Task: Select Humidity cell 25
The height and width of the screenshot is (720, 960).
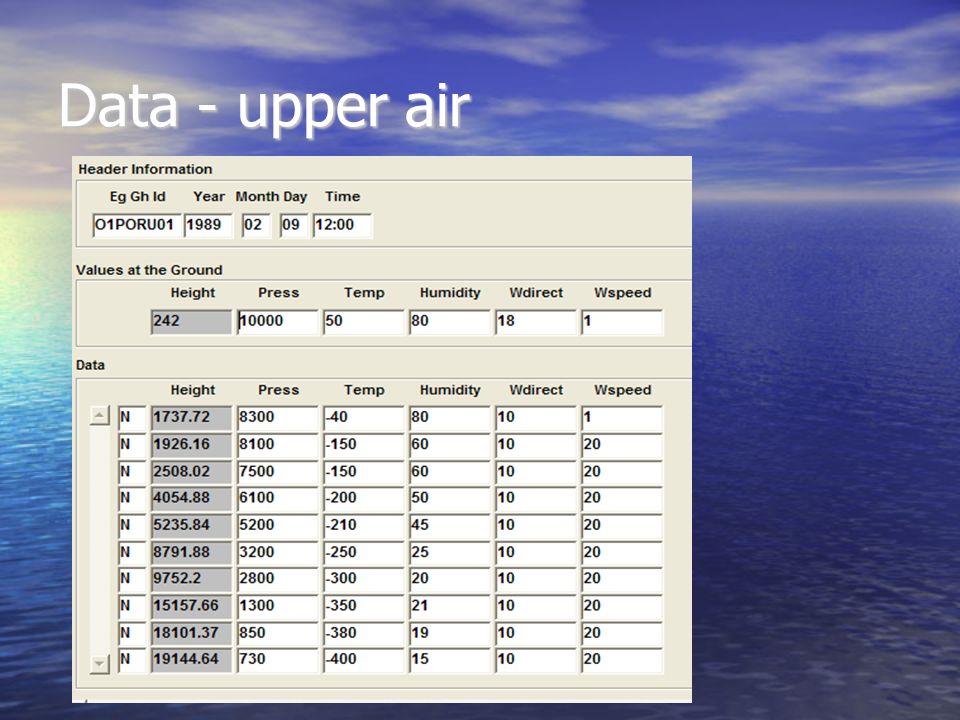Action: pyautogui.click(x=450, y=553)
